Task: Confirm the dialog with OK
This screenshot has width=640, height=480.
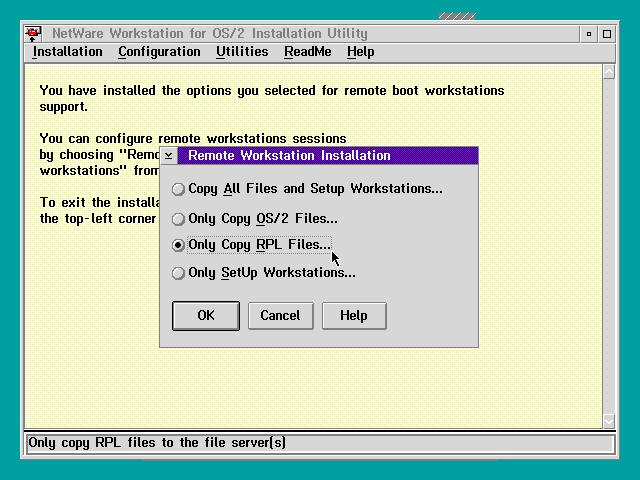Action: [x=206, y=316]
